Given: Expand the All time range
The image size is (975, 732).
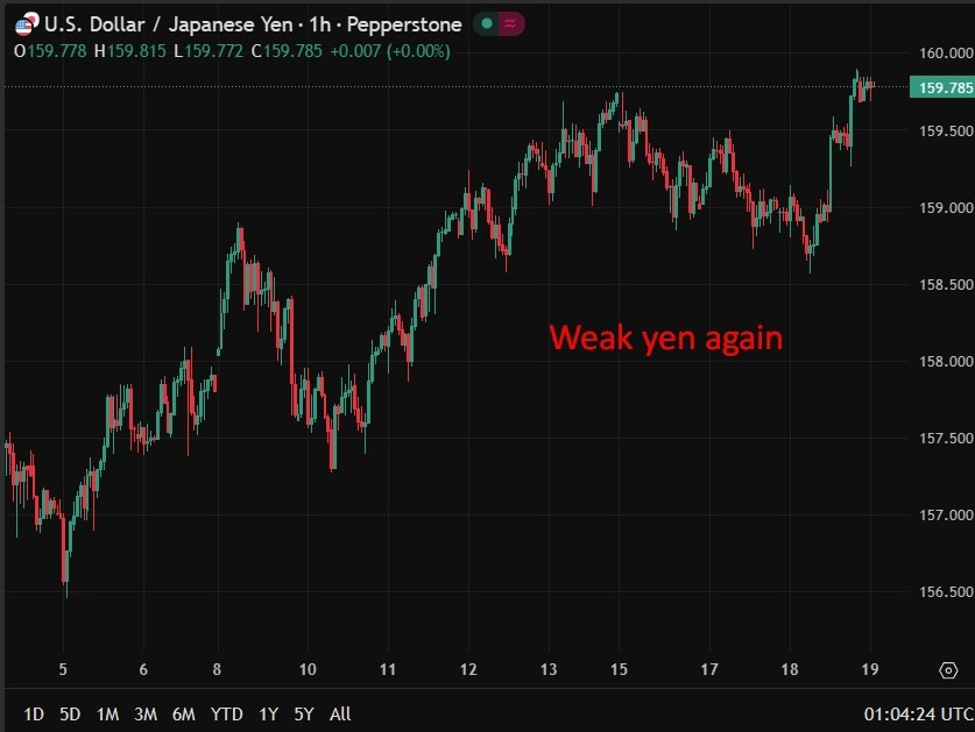Looking at the screenshot, I should click(340, 715).
